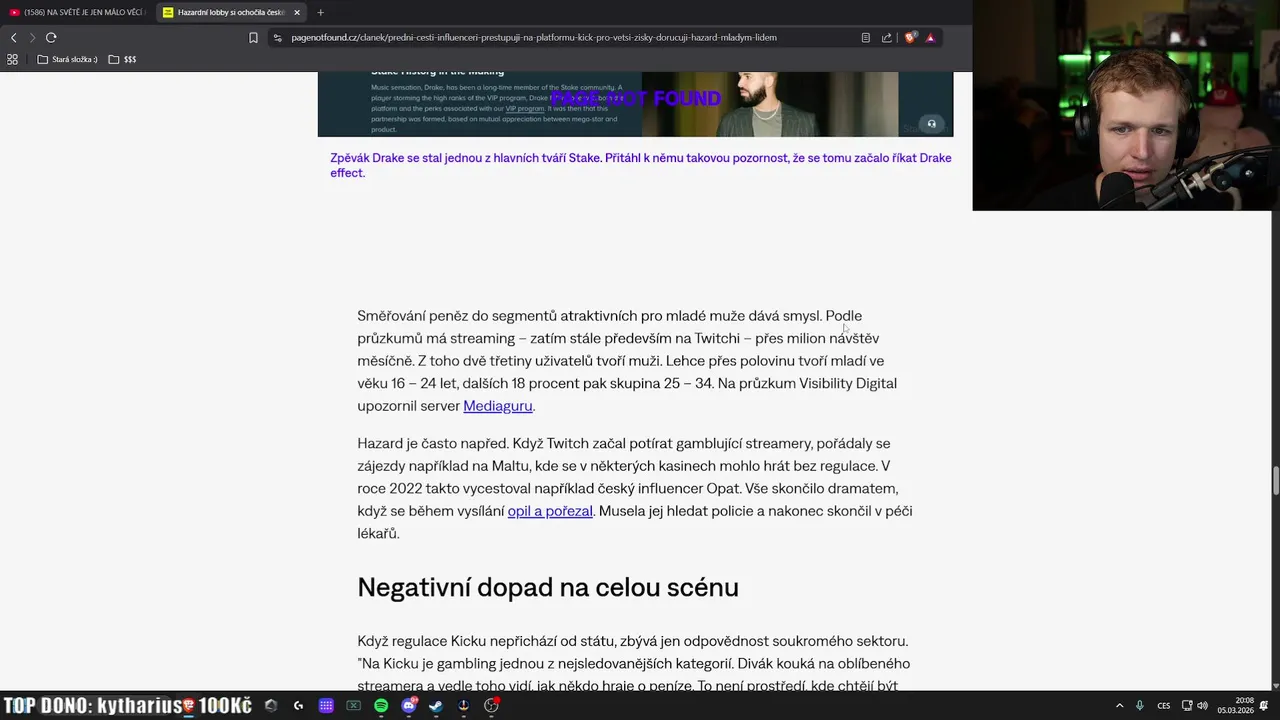1280x720 pixels.
Task: Expand the hidden system tray icons chevron
Action: tap(1119, 706)
